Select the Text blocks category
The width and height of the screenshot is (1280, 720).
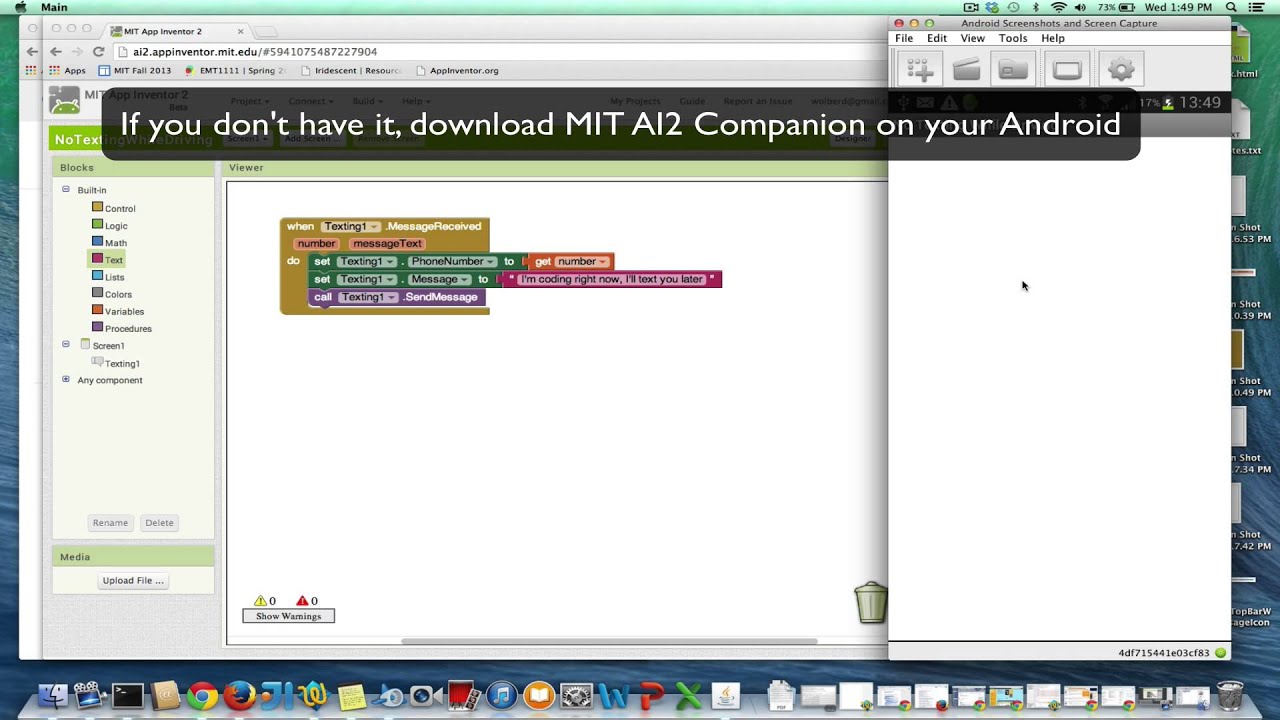(x=107, y=259)
